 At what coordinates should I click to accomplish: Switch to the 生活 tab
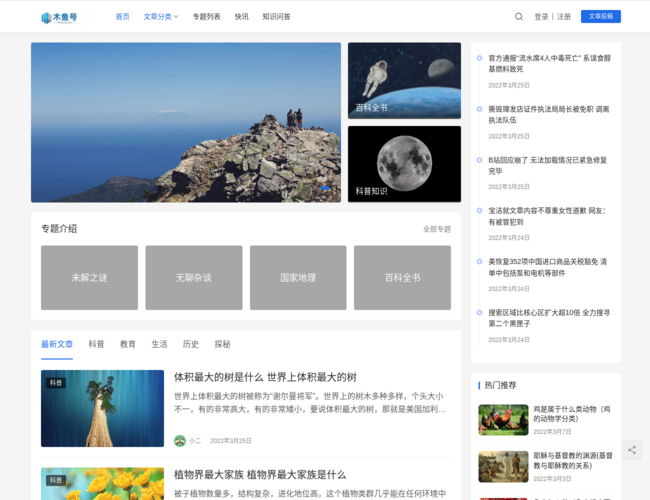pyautogui.click(x=159, y=344)
